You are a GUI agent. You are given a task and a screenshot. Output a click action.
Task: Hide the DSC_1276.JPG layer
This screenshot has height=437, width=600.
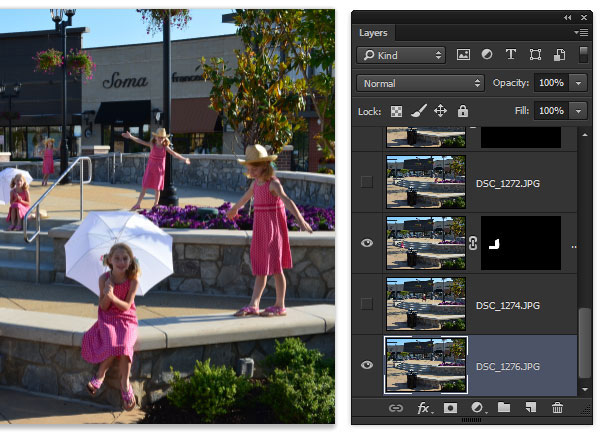[x=367, y=365]
